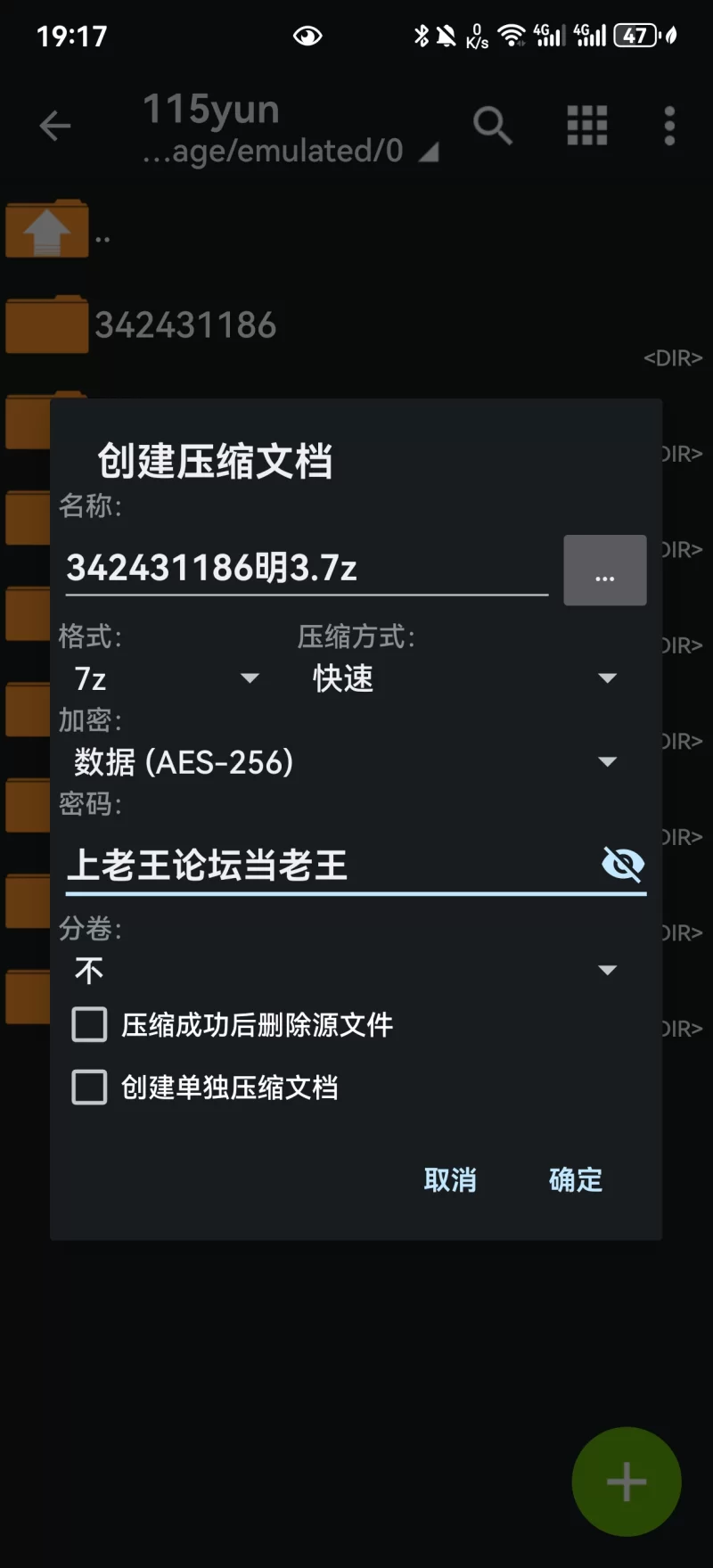Tap the 取消 cancel button
713x1568 pixels.
450,1180
